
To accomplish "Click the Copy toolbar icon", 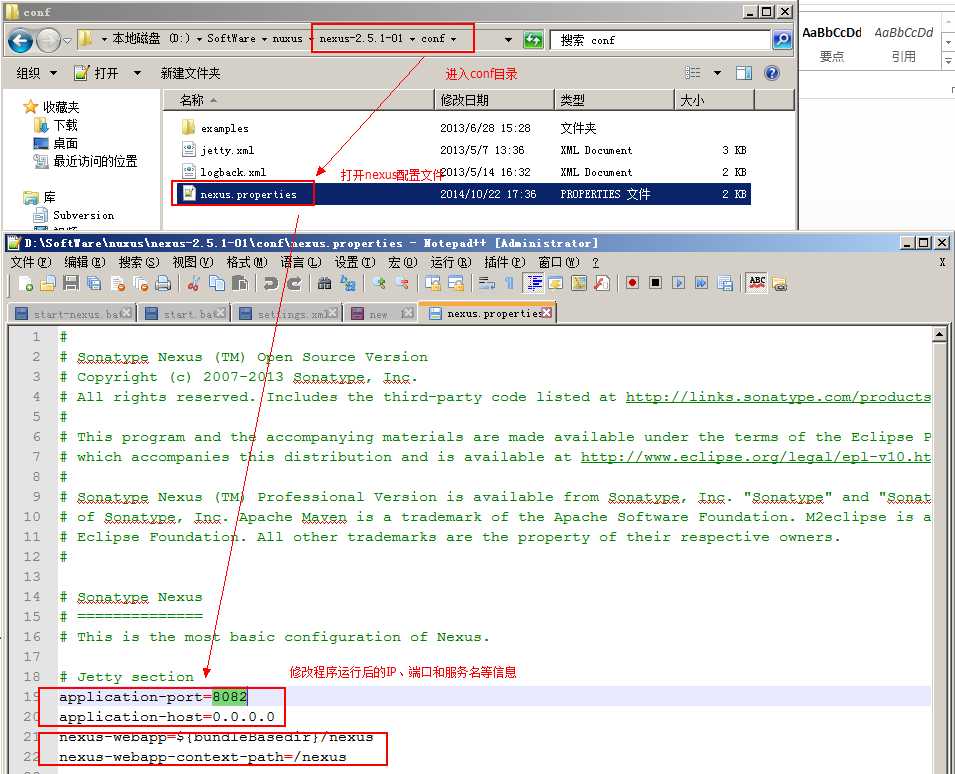I will point(217,283).
